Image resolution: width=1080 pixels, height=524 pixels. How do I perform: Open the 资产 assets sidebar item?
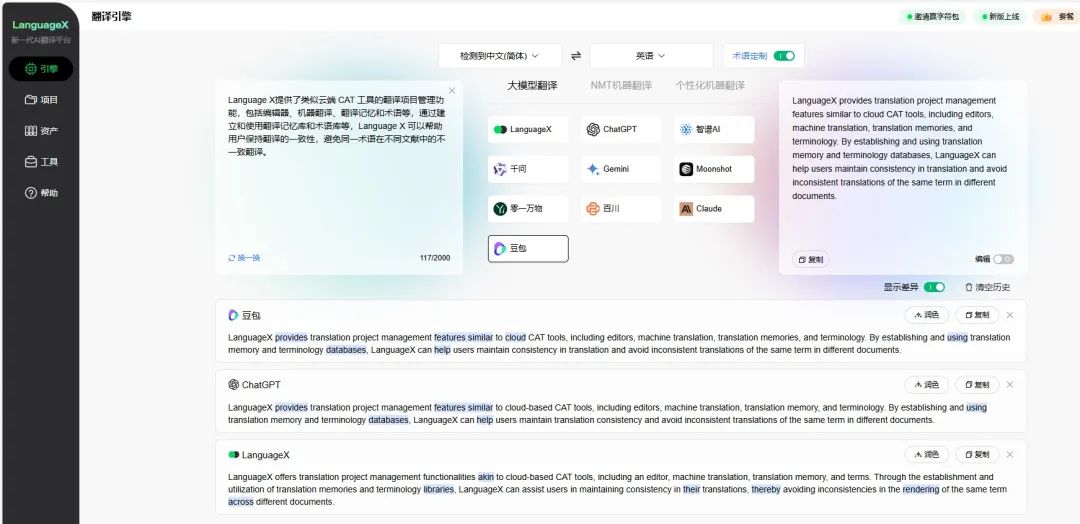pos(41,131)
